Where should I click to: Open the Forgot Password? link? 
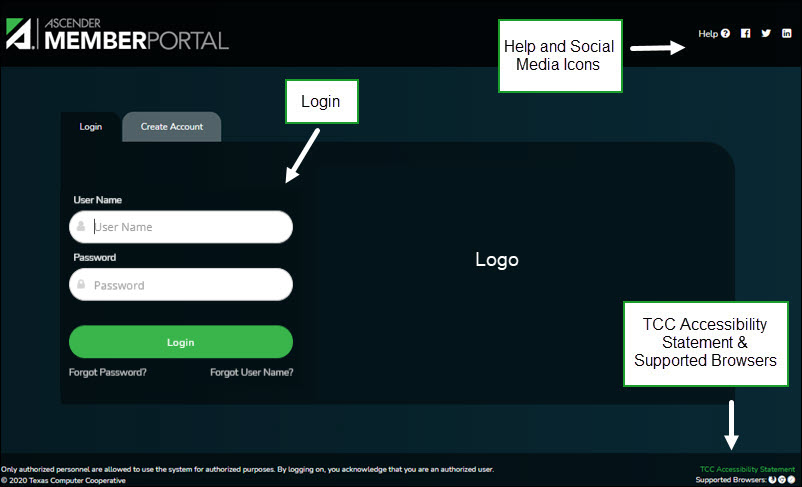tap(107, 372)
